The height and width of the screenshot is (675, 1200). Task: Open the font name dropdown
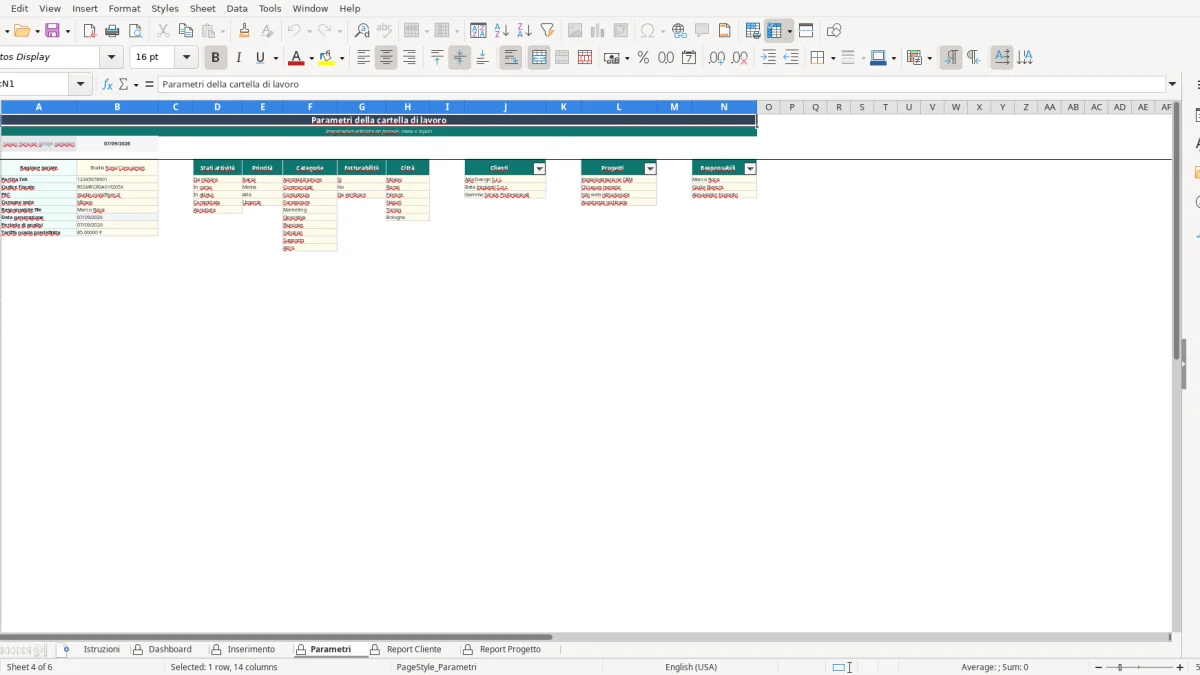coord(112,58)
